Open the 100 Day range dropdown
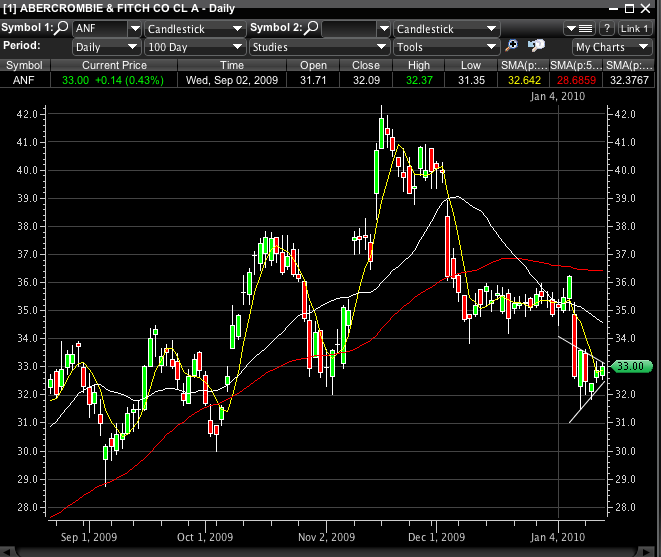Viewport: 661px width, 557px height. [x=194, y=46]
